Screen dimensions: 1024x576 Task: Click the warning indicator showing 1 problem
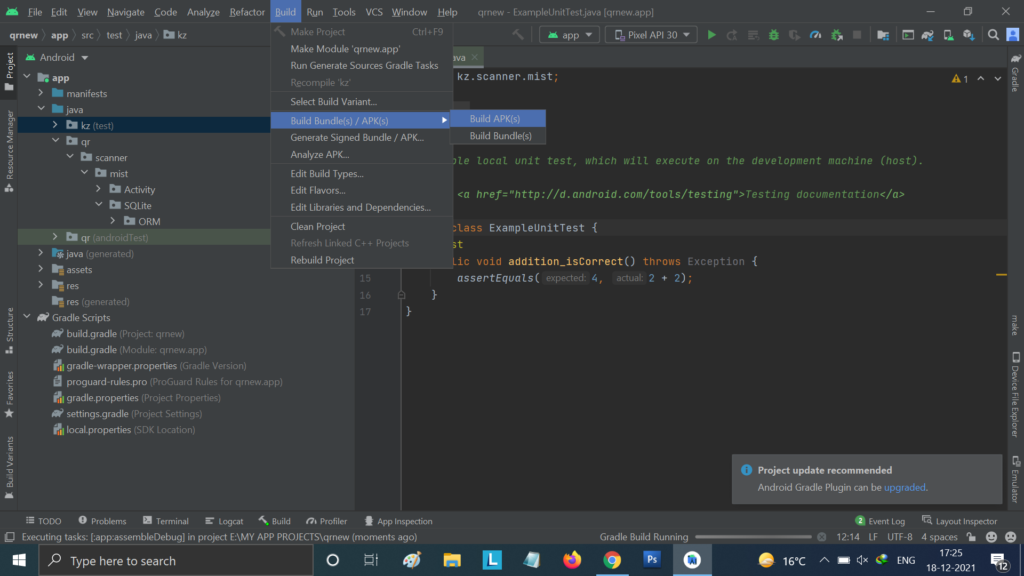[960, 78]
